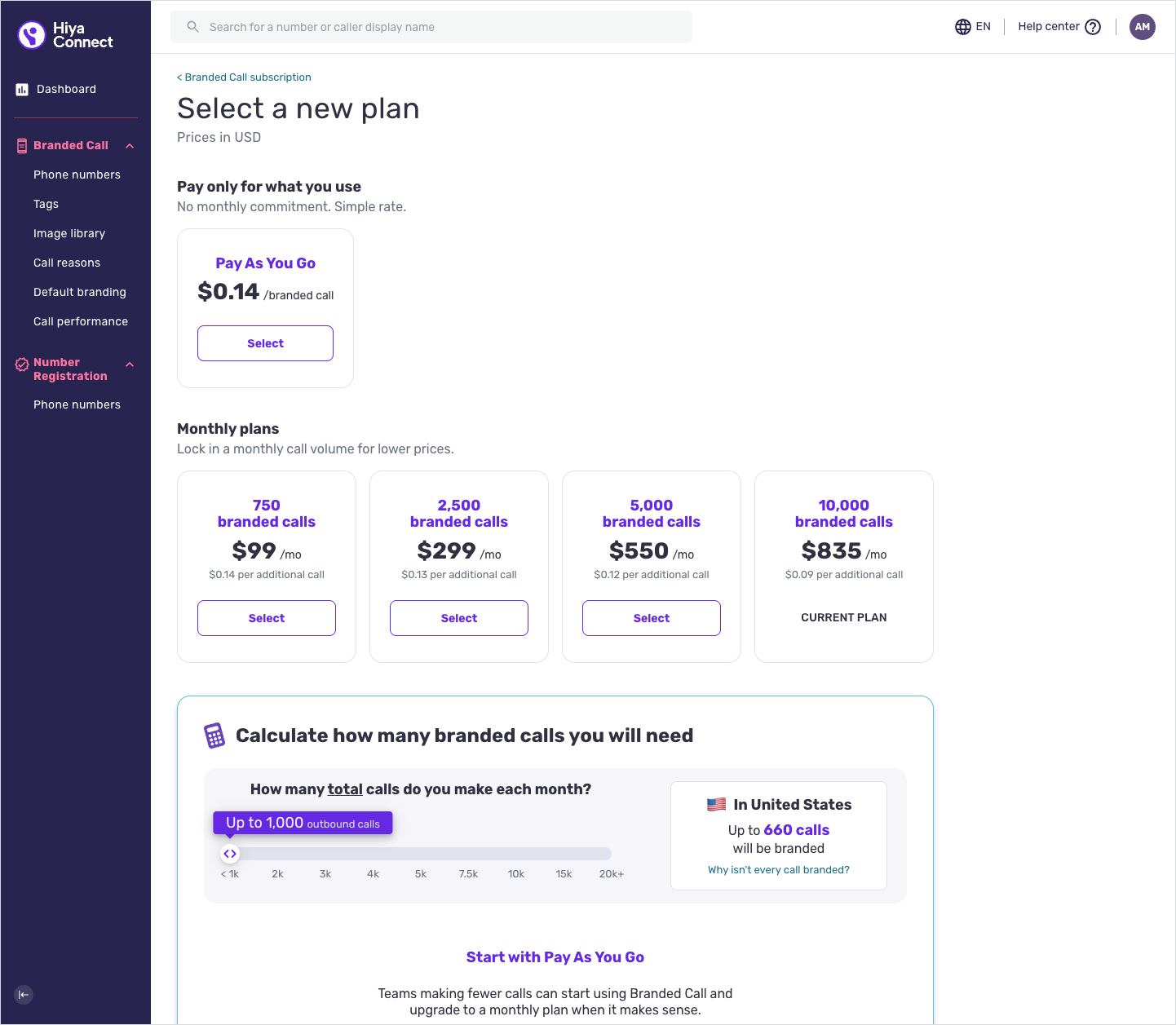Click the CURRENT PLAN label

844,618
